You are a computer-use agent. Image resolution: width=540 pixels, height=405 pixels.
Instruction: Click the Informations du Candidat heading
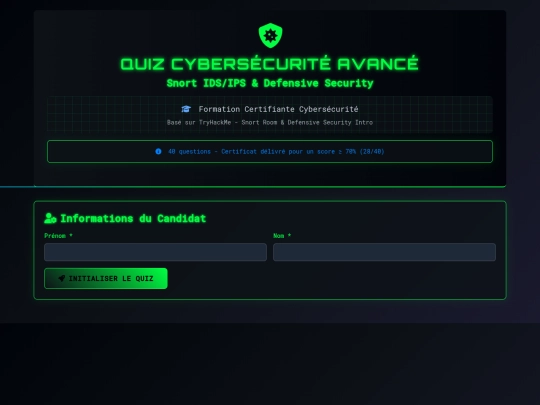tap(133, 218)
